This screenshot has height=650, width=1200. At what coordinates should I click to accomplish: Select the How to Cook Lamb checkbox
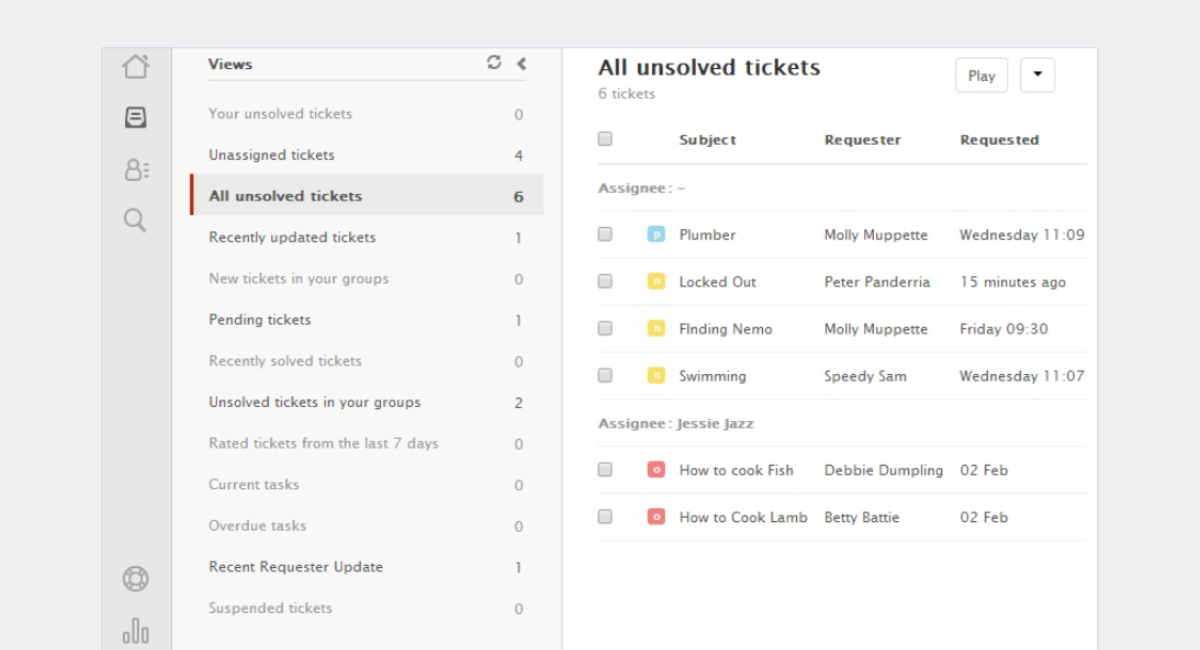point(605,517)
